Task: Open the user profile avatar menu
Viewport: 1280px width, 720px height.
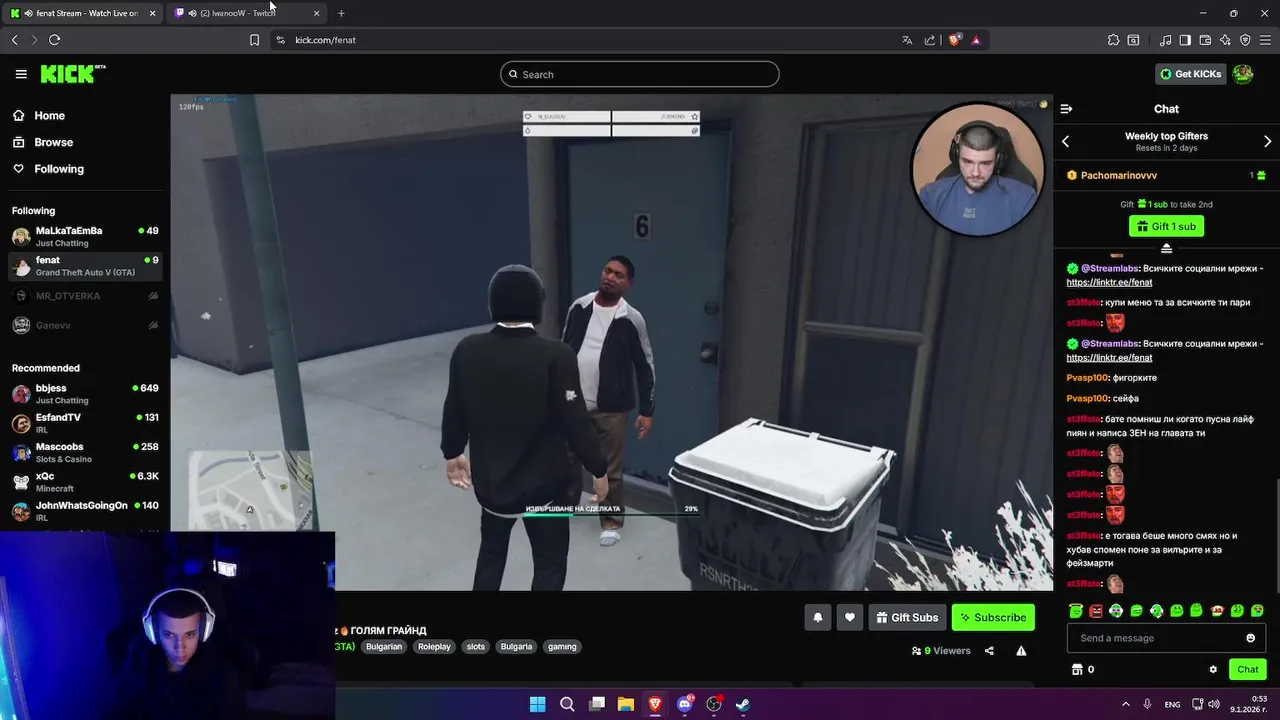Action: click(1243, 74)
